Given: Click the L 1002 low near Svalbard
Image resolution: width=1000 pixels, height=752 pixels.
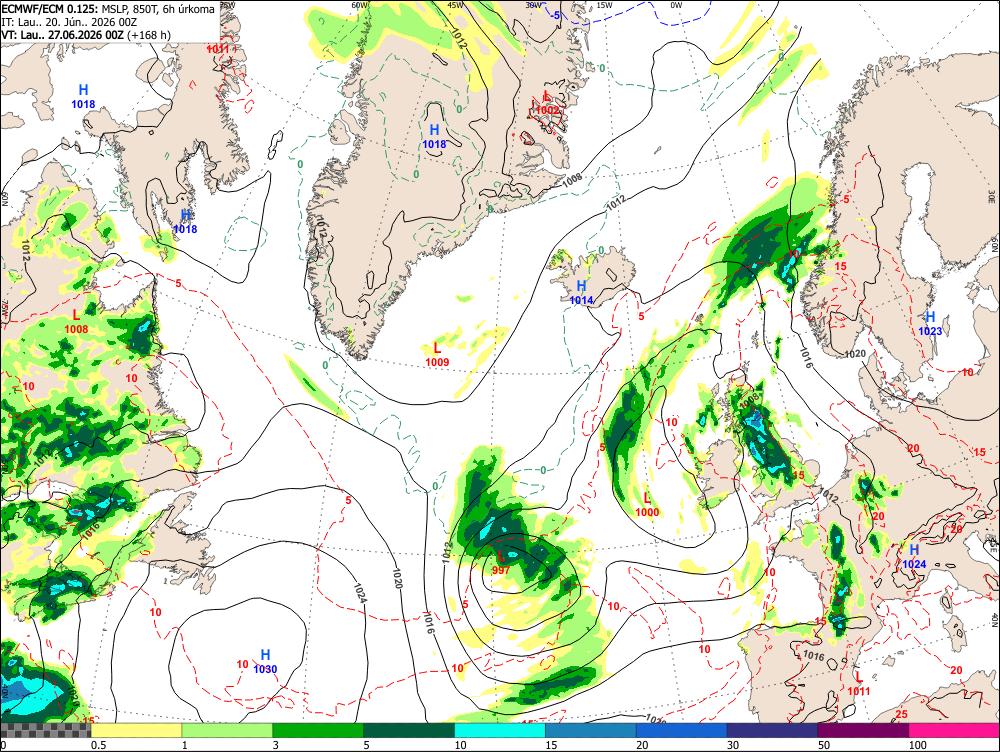Looking at the screenshot, I should pyautogui.click(x=547, y=103).
